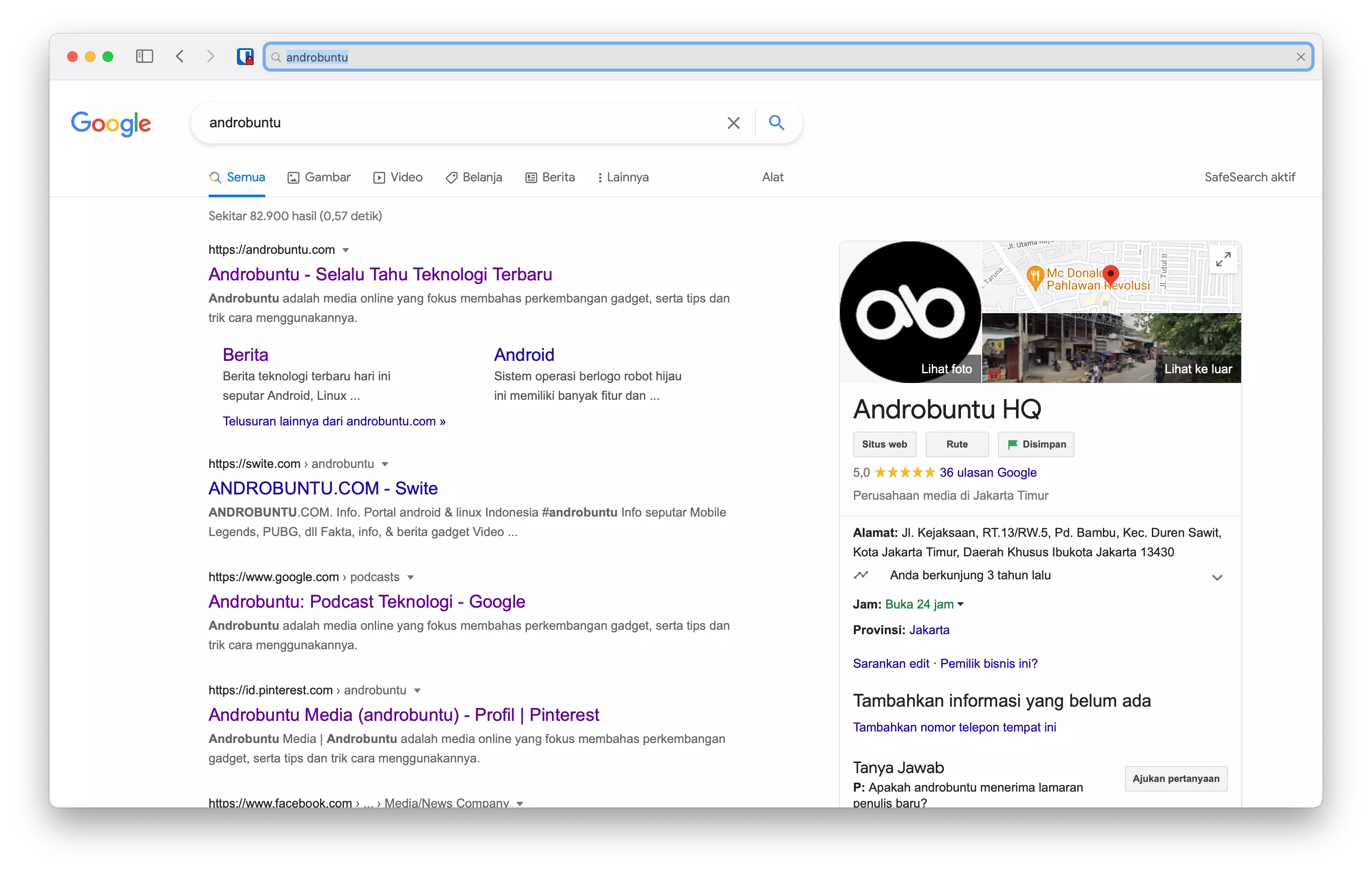Select the Semua tab

coord(237,177)
